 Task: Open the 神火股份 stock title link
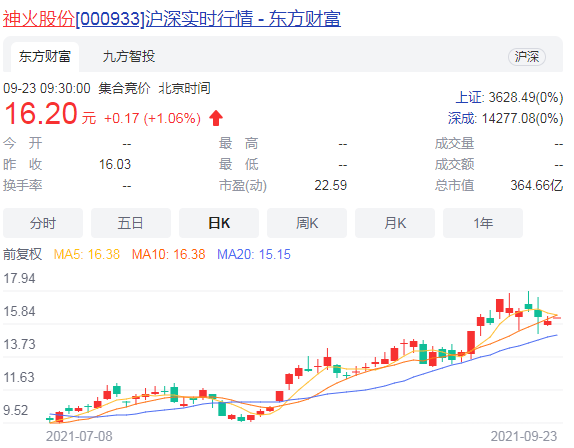tap(172, 18)
